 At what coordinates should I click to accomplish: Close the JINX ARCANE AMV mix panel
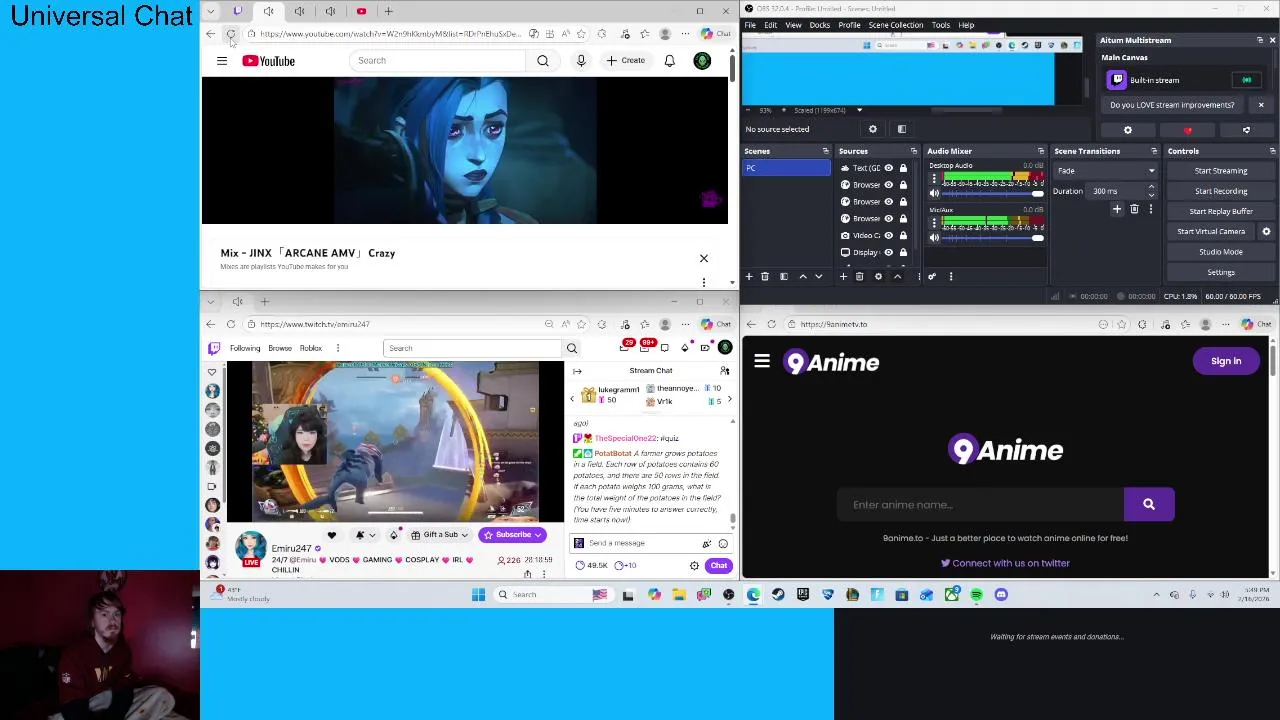pyautogui.click(x=703, y=258)
